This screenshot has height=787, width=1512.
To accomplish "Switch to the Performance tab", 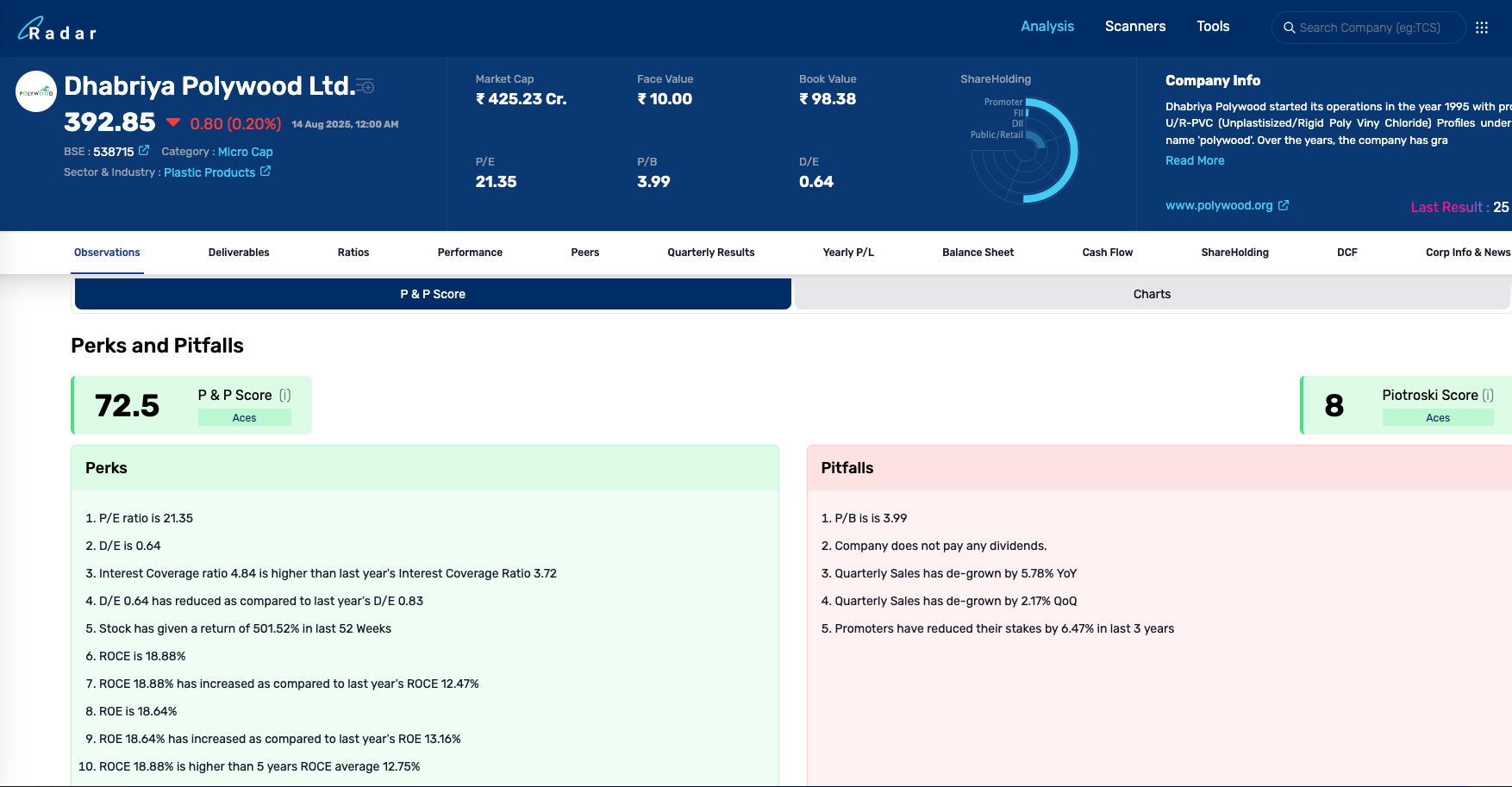I will click(470, 253).
